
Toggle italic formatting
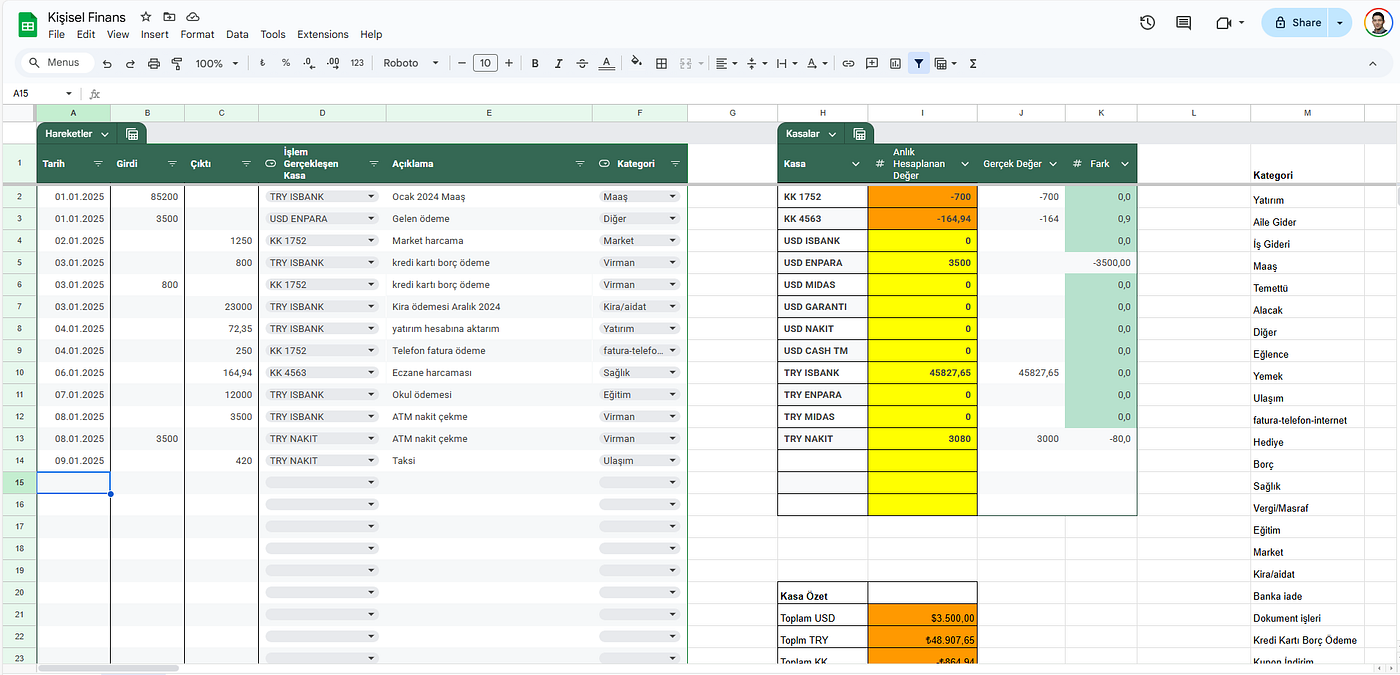click(558, 63)
